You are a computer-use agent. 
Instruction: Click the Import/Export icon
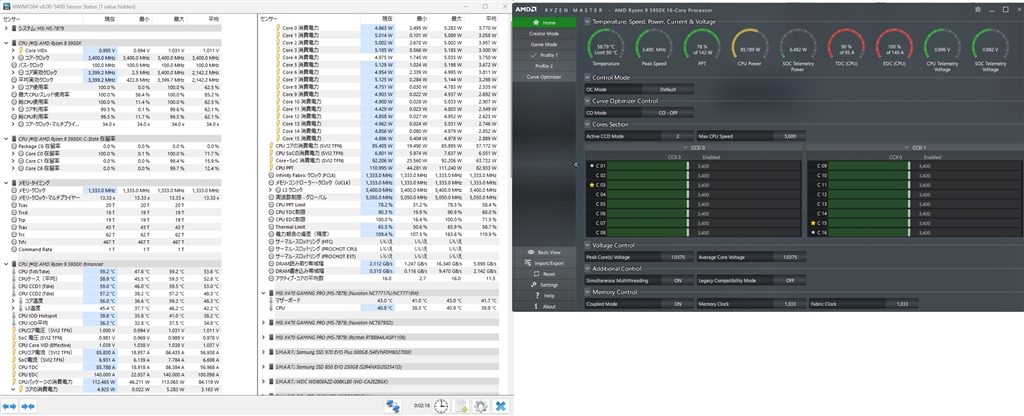pyautogui.click(x=530, y=263)
